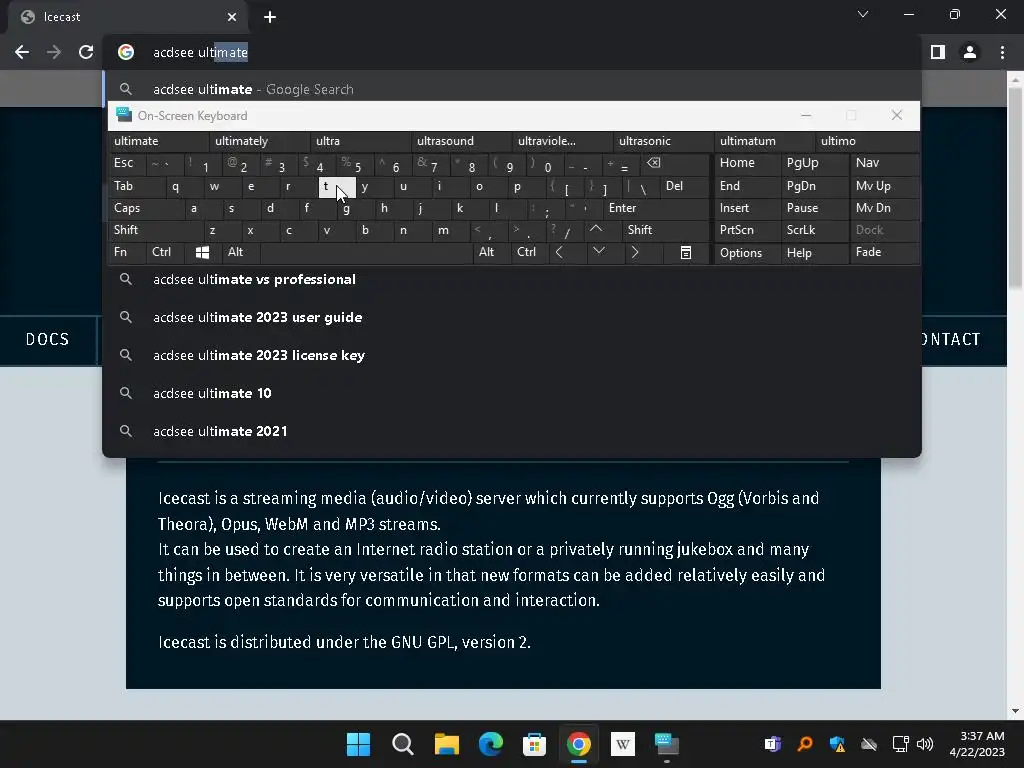Toggle the left Shift key
The height and width of the screenshot is (768, 1024).
coord(155,230)
